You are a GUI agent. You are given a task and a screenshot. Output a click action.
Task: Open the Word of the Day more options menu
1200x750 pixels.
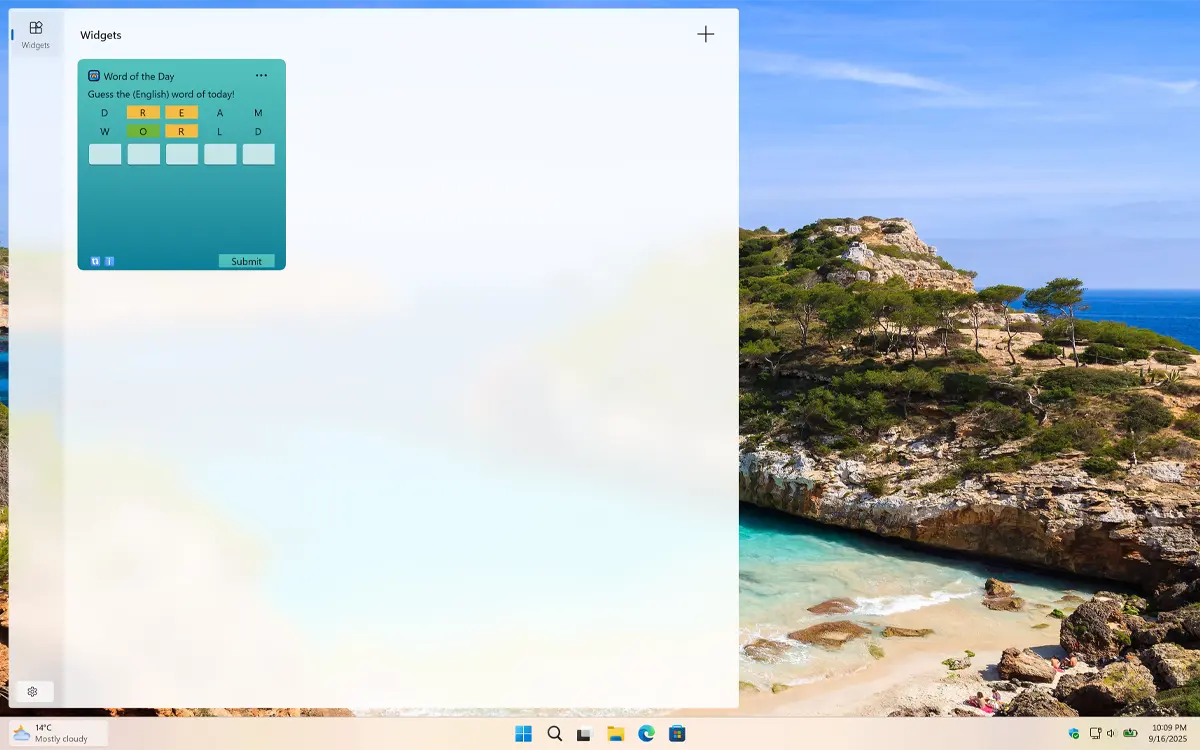coord(261,76)
